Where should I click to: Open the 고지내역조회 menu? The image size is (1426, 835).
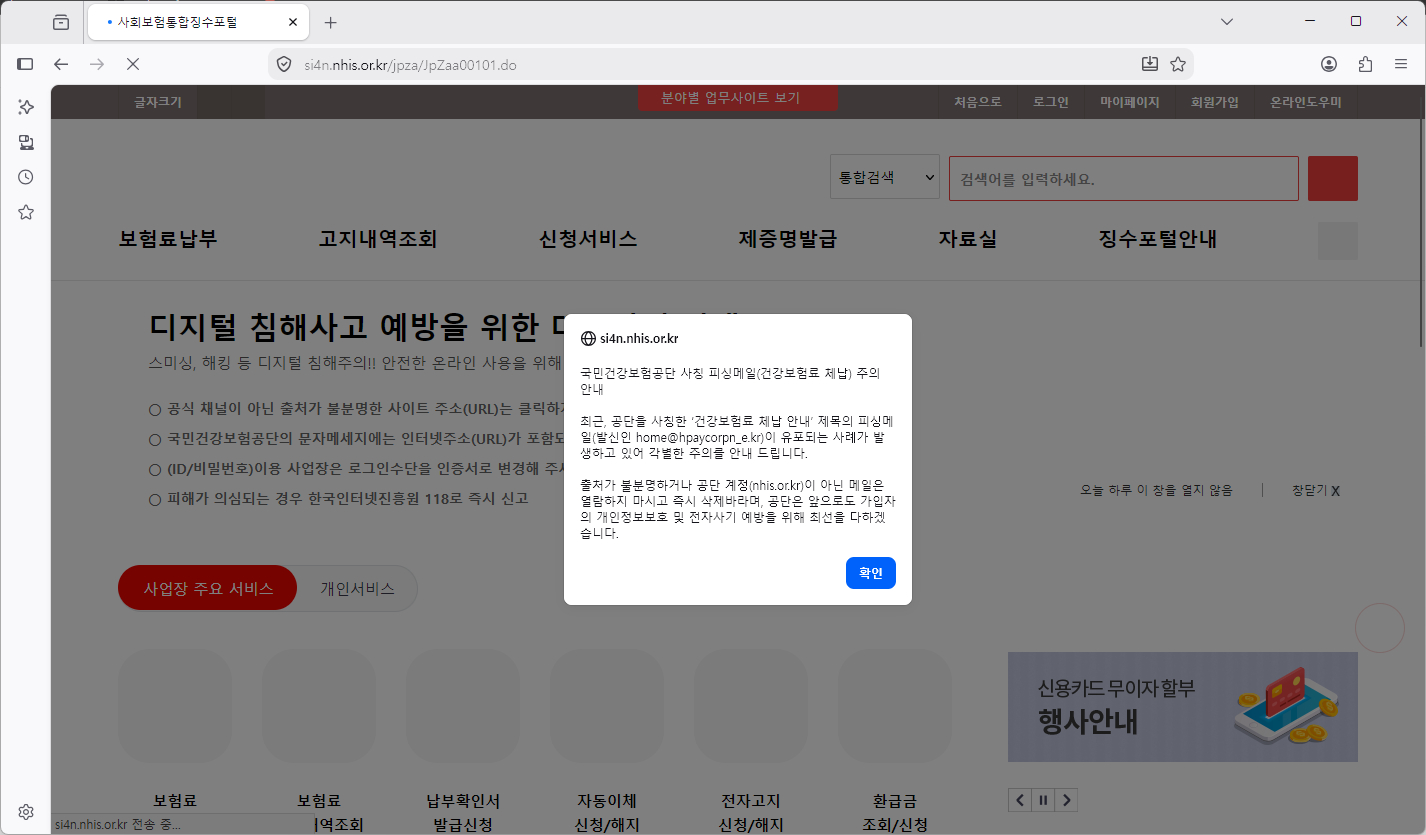378,239
